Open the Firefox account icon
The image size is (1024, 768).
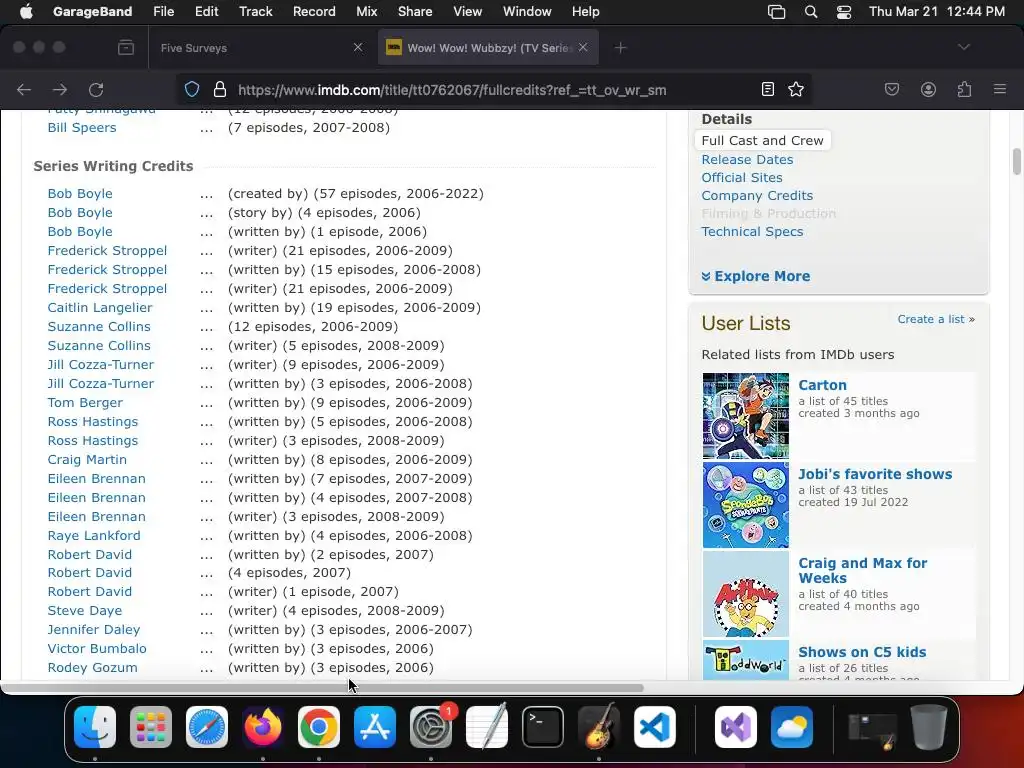pyautogui.click(x=928, y=89)
